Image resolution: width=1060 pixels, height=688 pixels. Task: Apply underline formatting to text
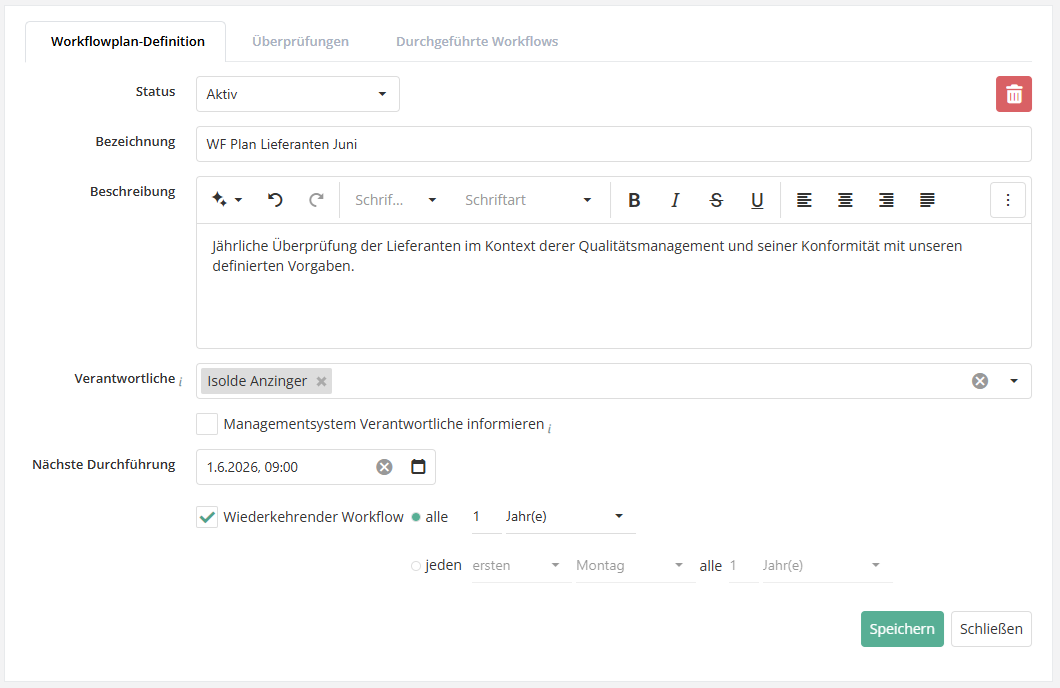pos(757,200)
